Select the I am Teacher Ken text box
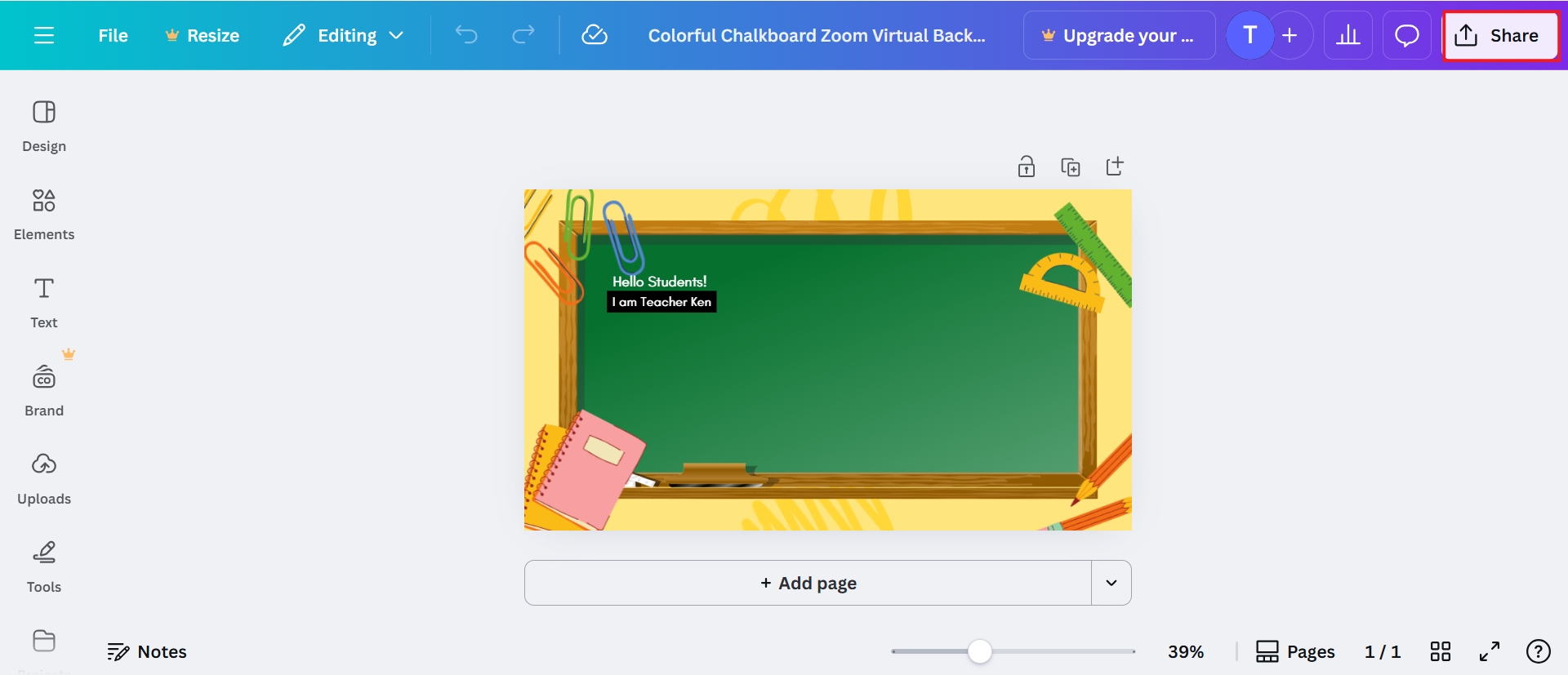 click(661, 302)
